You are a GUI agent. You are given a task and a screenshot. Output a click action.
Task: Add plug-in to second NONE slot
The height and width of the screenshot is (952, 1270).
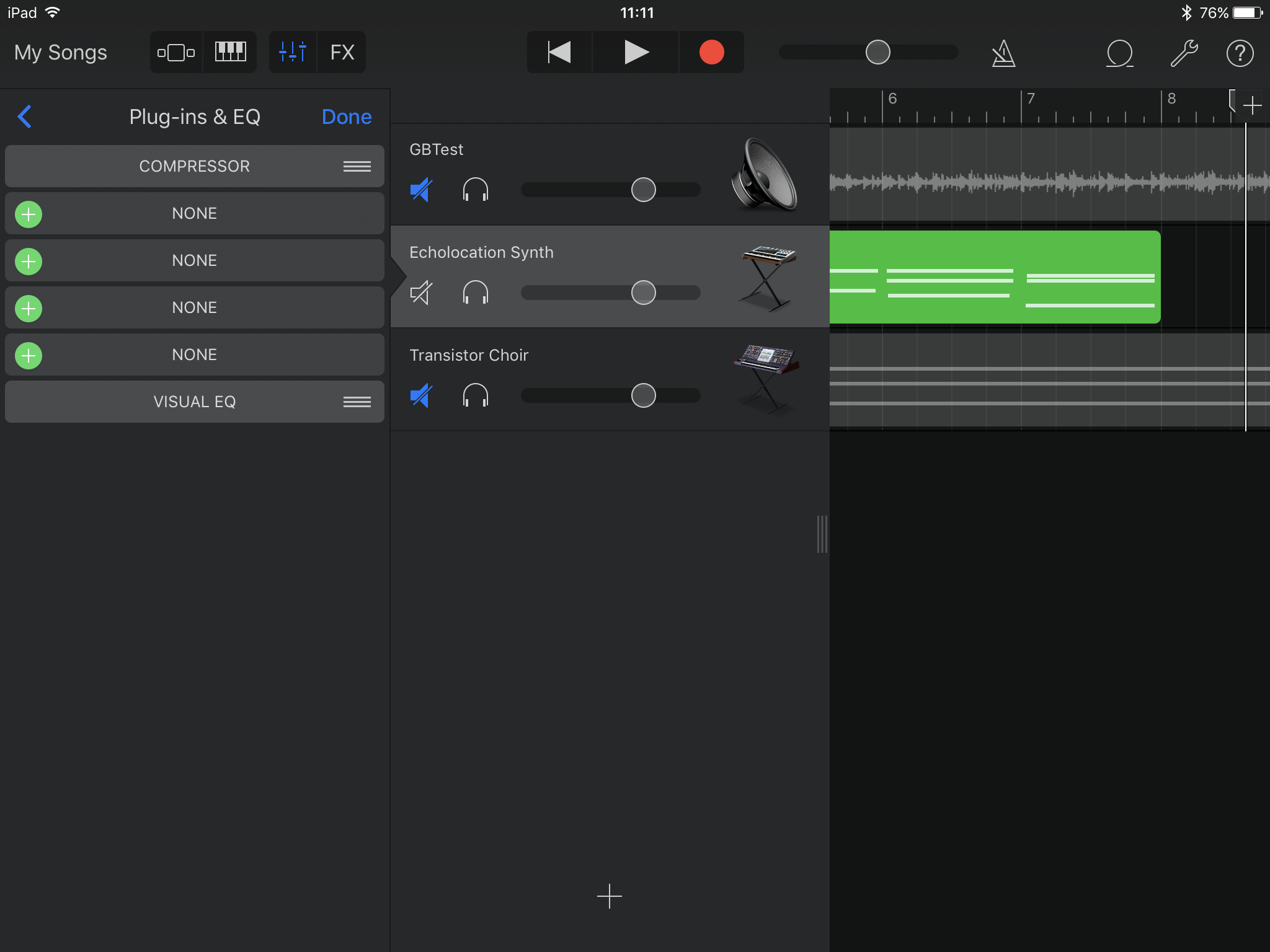tap(29, 262)
